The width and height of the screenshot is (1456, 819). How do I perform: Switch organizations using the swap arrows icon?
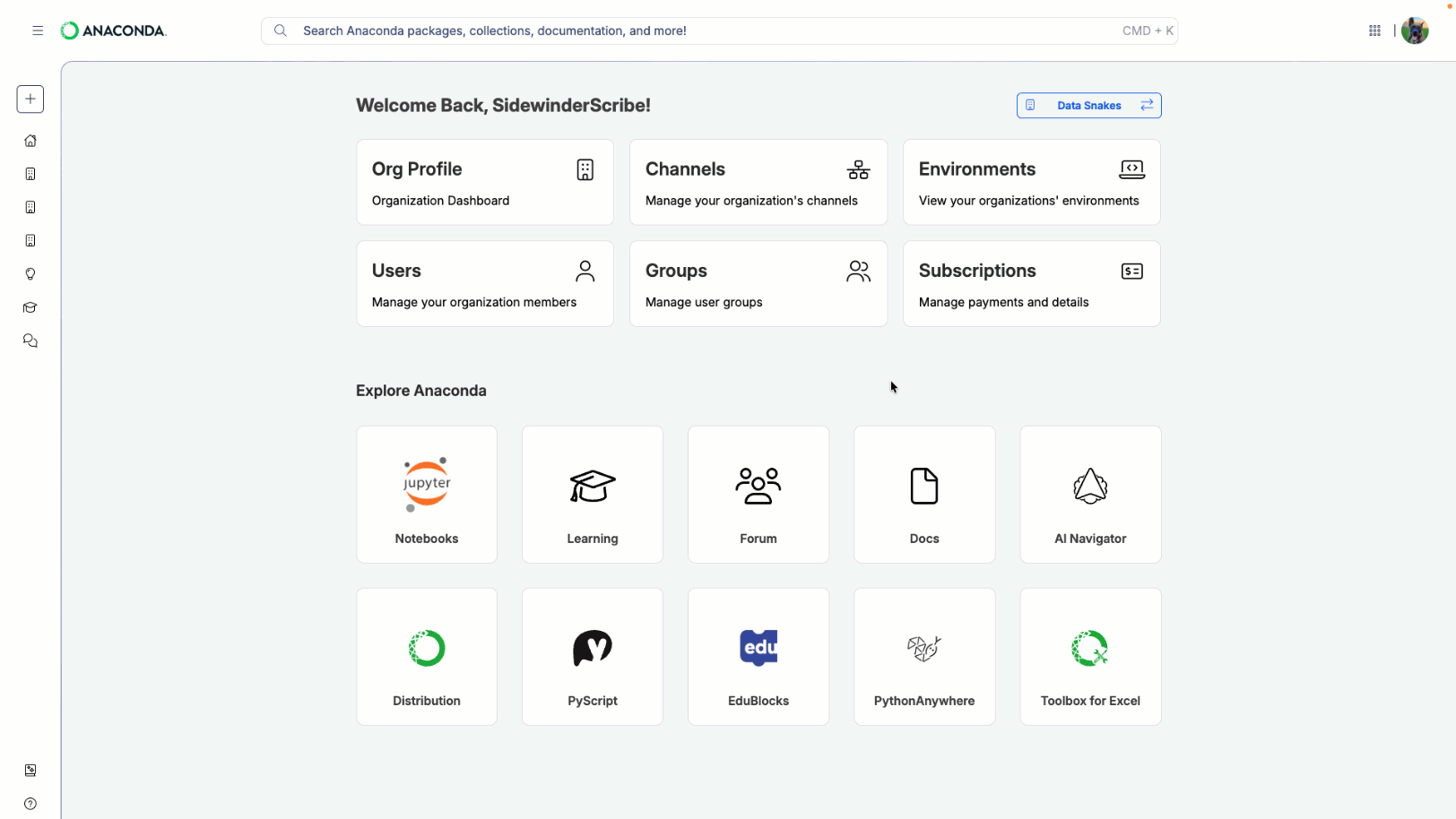point(1147,105)
